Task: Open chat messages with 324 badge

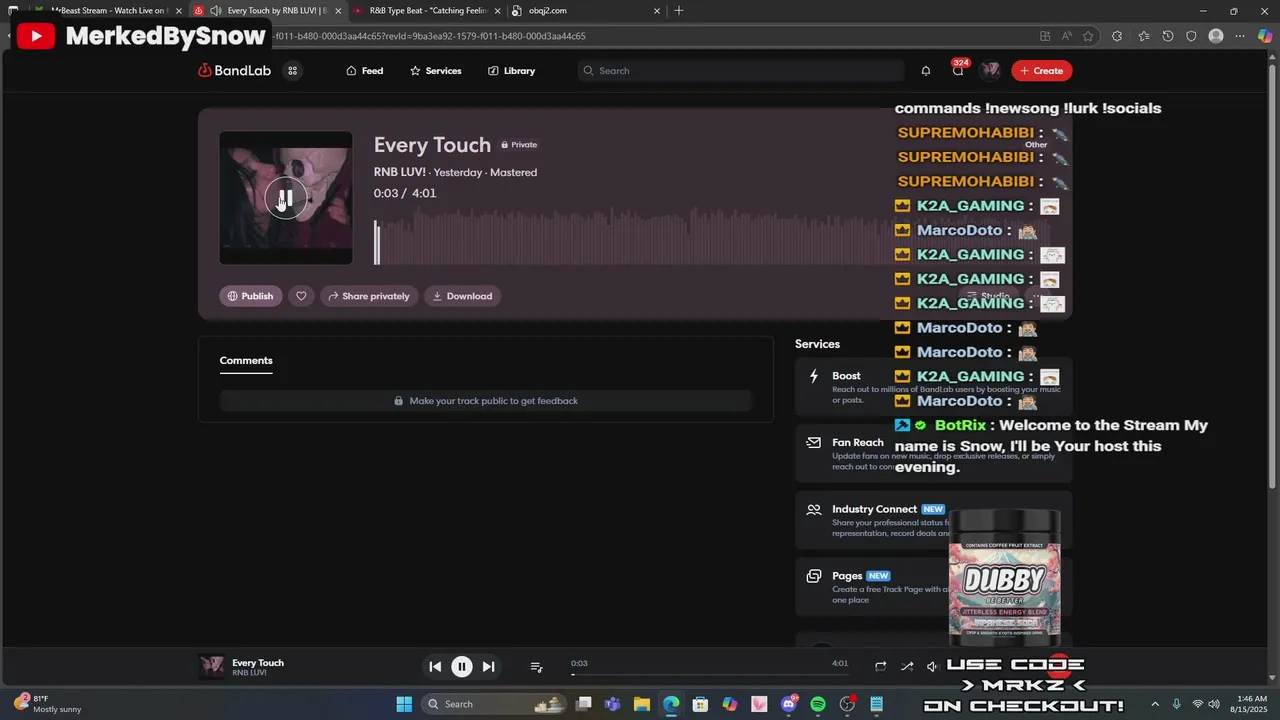Action: (x=958, y=70)
